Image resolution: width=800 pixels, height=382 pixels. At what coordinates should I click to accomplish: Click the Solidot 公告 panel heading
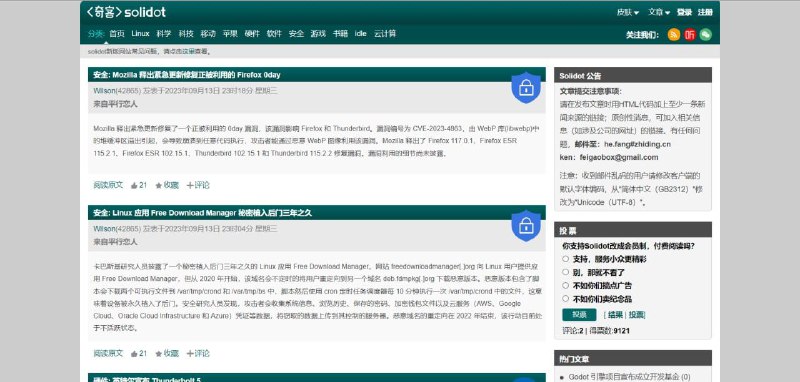point(633,75)
